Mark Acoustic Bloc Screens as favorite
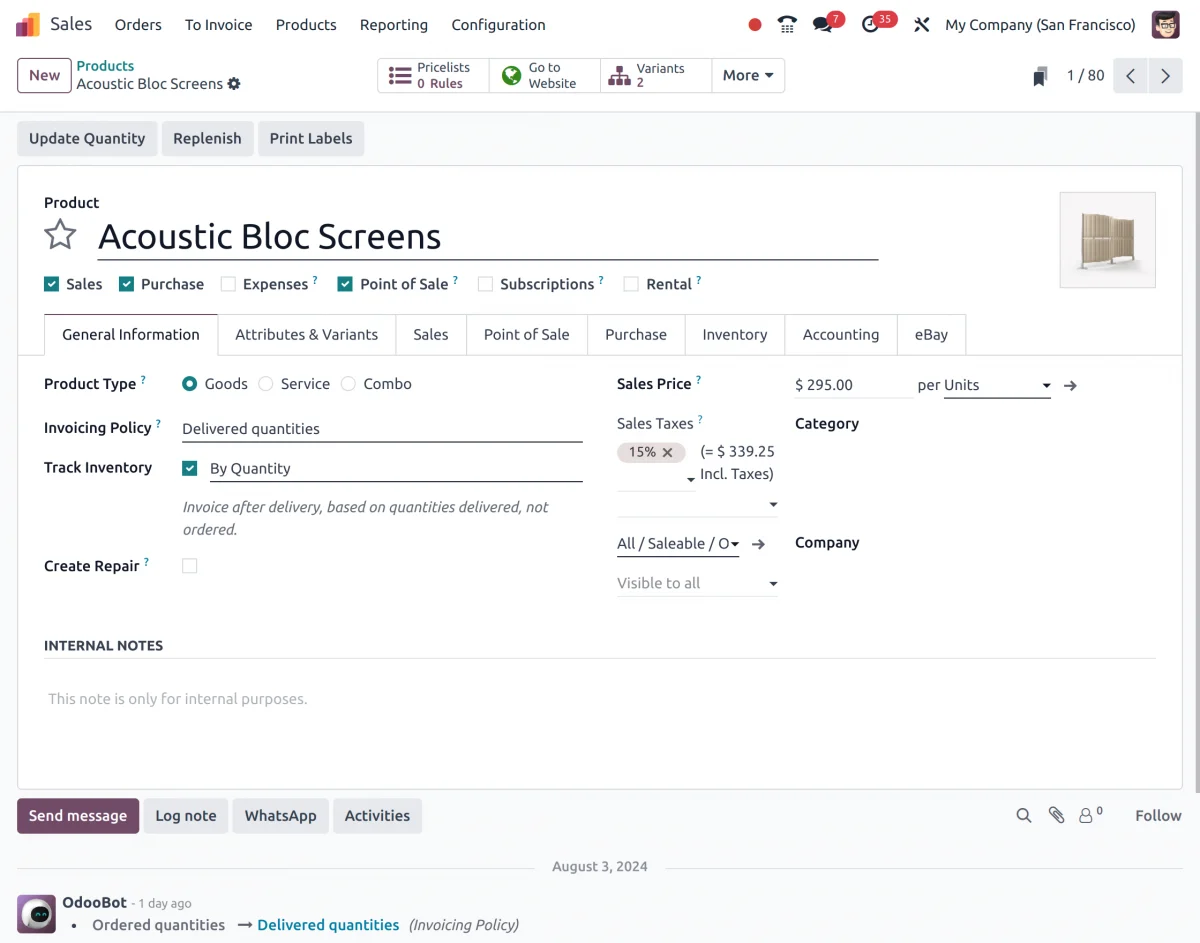Screen dimensions: 1200x943 point(60,235)
